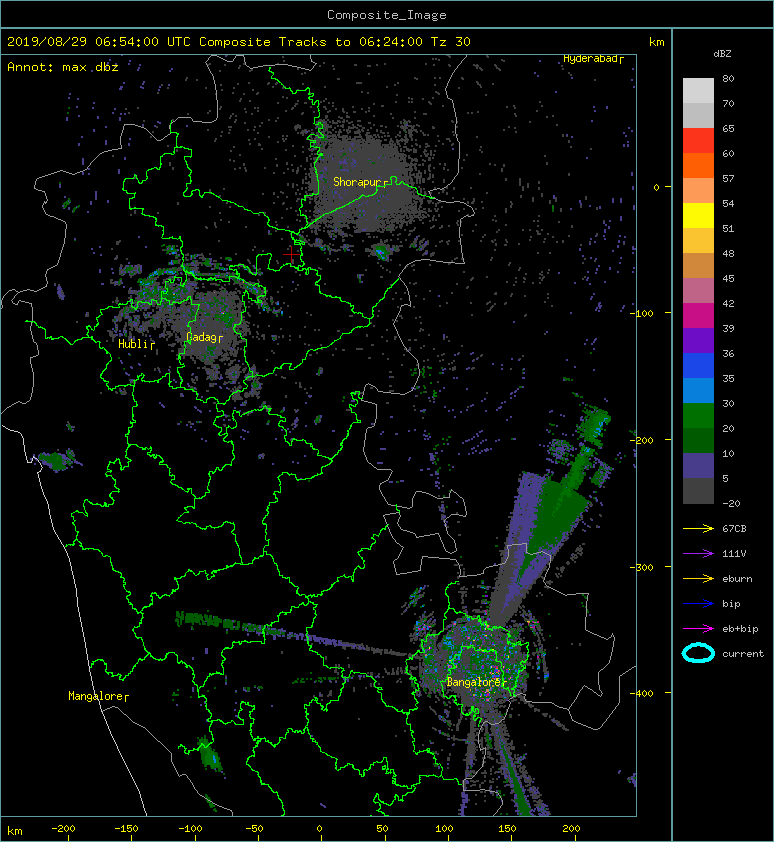The height and width of the screenshot is (842, 774).
Task: Click the purple arrow beside 111V
Action: tap(698, 554)
